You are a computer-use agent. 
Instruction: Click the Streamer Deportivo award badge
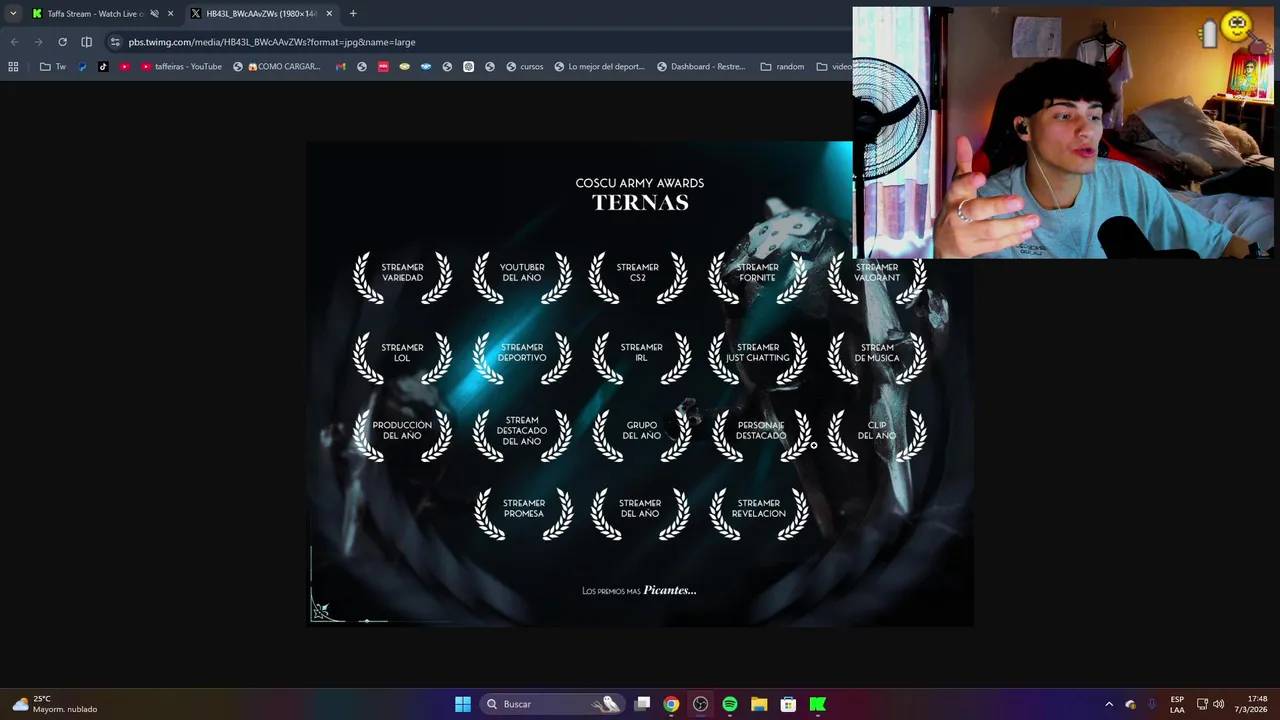pos(522,357)
